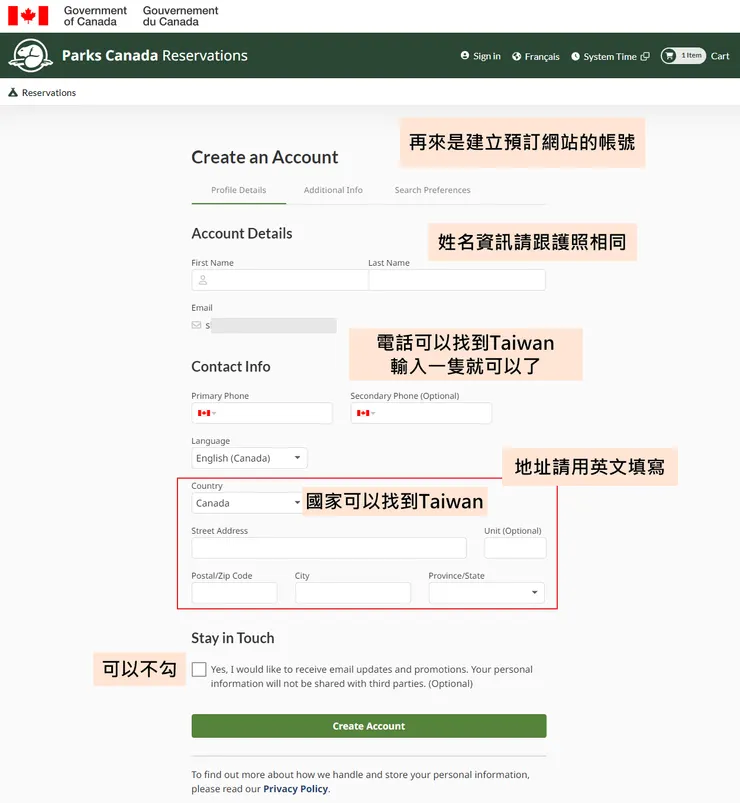Click the Create an Account heading
The height and width of the screenshot is (803, 740).
tap(265, 157)
